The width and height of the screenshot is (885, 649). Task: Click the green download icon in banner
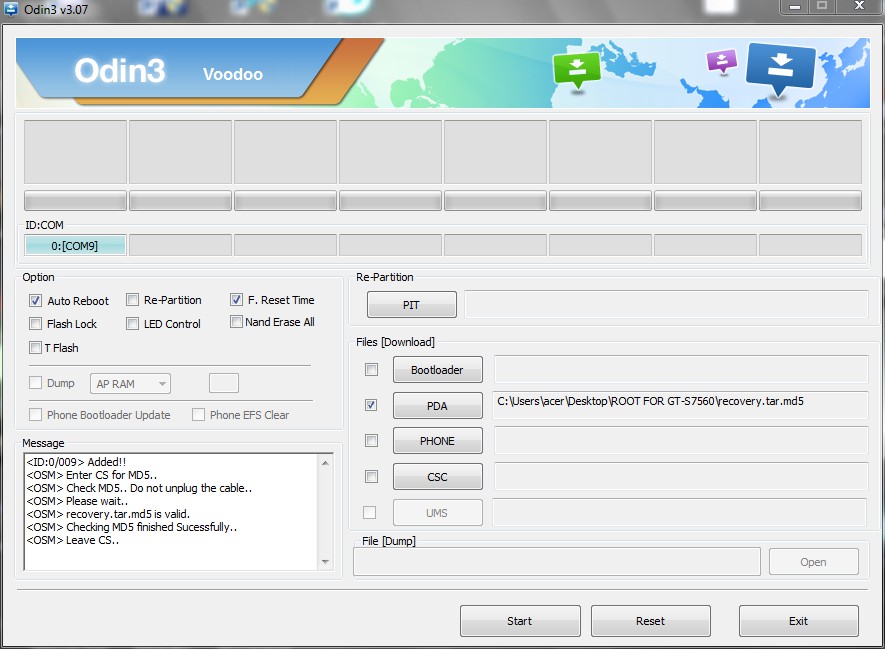click(x=576, y=68)
